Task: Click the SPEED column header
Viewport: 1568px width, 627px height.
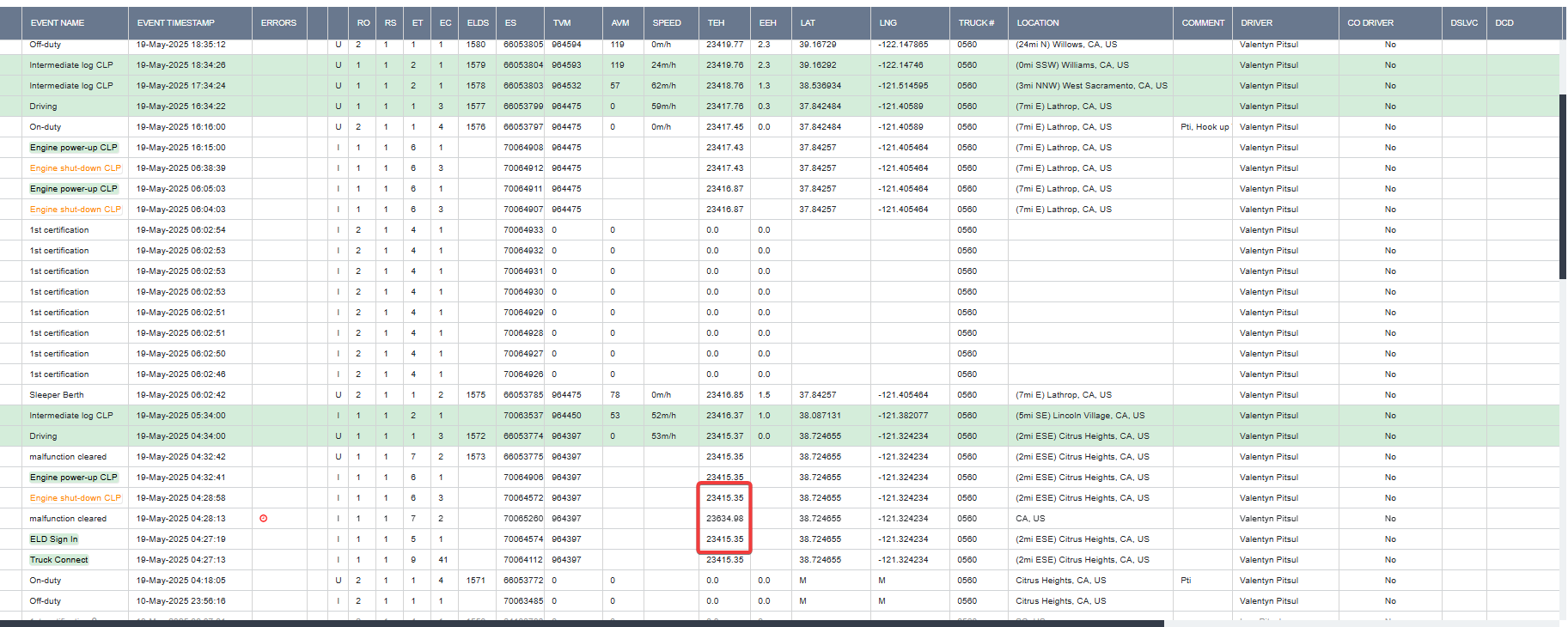Action: click(667, 23)
